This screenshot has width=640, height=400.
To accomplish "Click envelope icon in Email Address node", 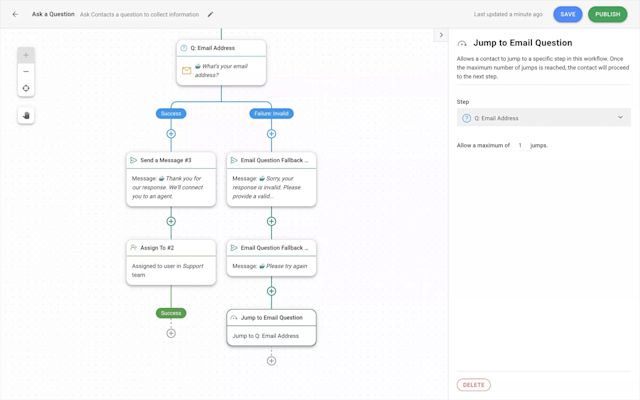I will coord(187,71).
